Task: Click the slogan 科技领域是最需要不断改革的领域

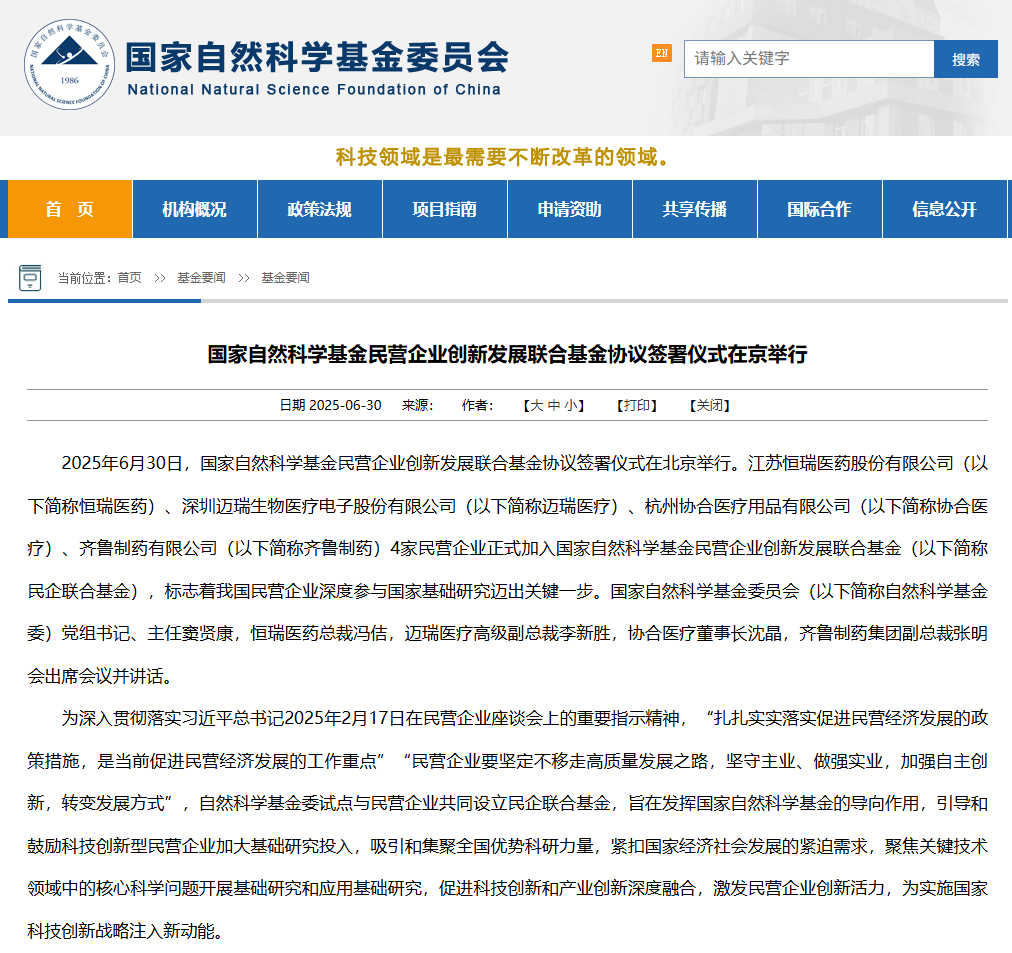Action: tap(502, 157)
